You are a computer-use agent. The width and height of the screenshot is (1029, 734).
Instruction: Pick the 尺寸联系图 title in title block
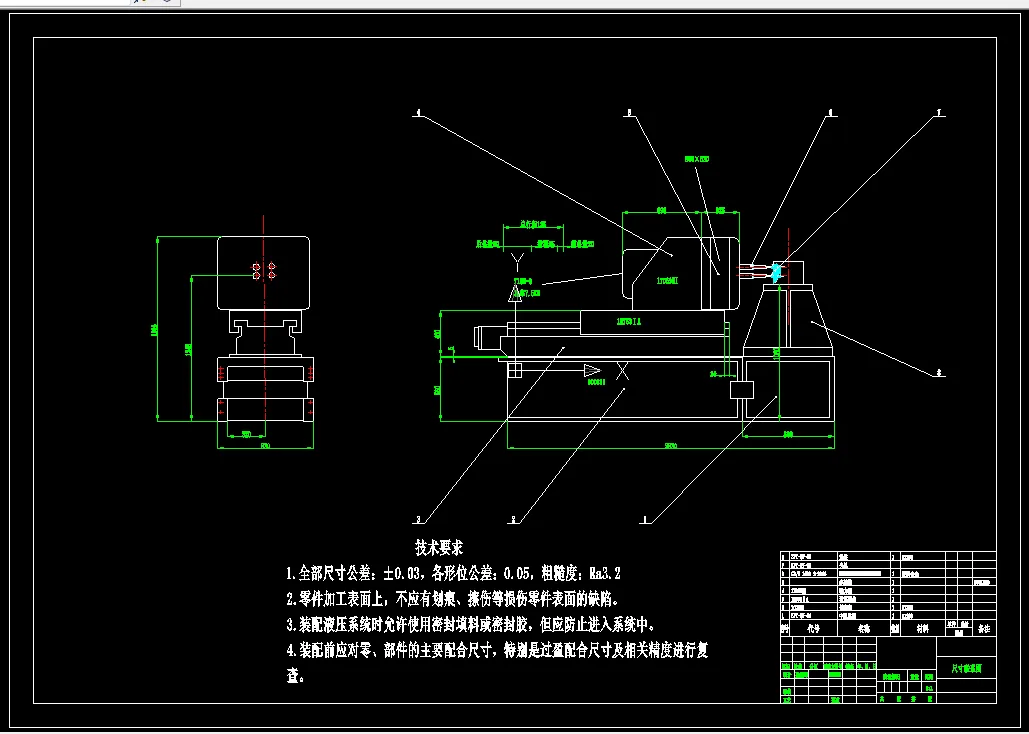coord(967,668)
